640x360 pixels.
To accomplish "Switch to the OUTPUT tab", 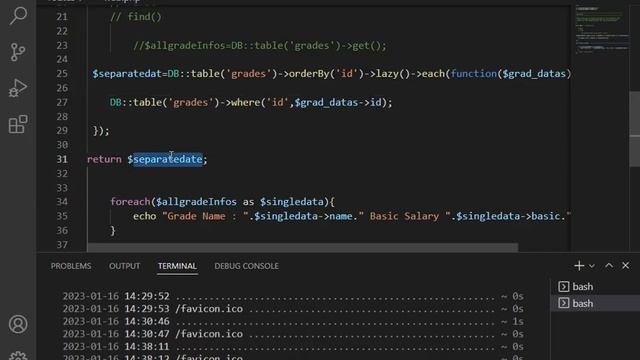I will (x=124, y=266).
